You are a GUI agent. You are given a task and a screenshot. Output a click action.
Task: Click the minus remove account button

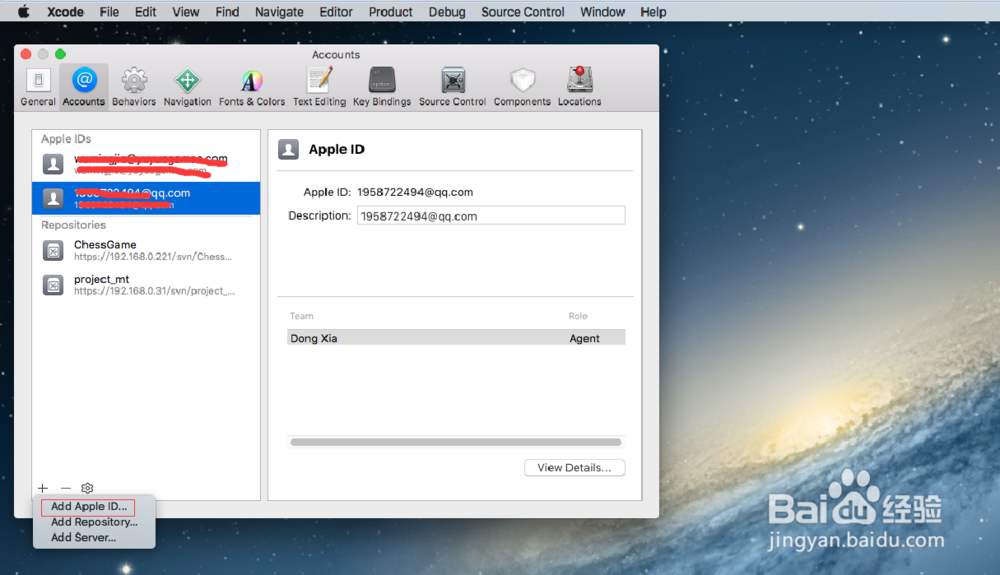[x=66, y=488]
